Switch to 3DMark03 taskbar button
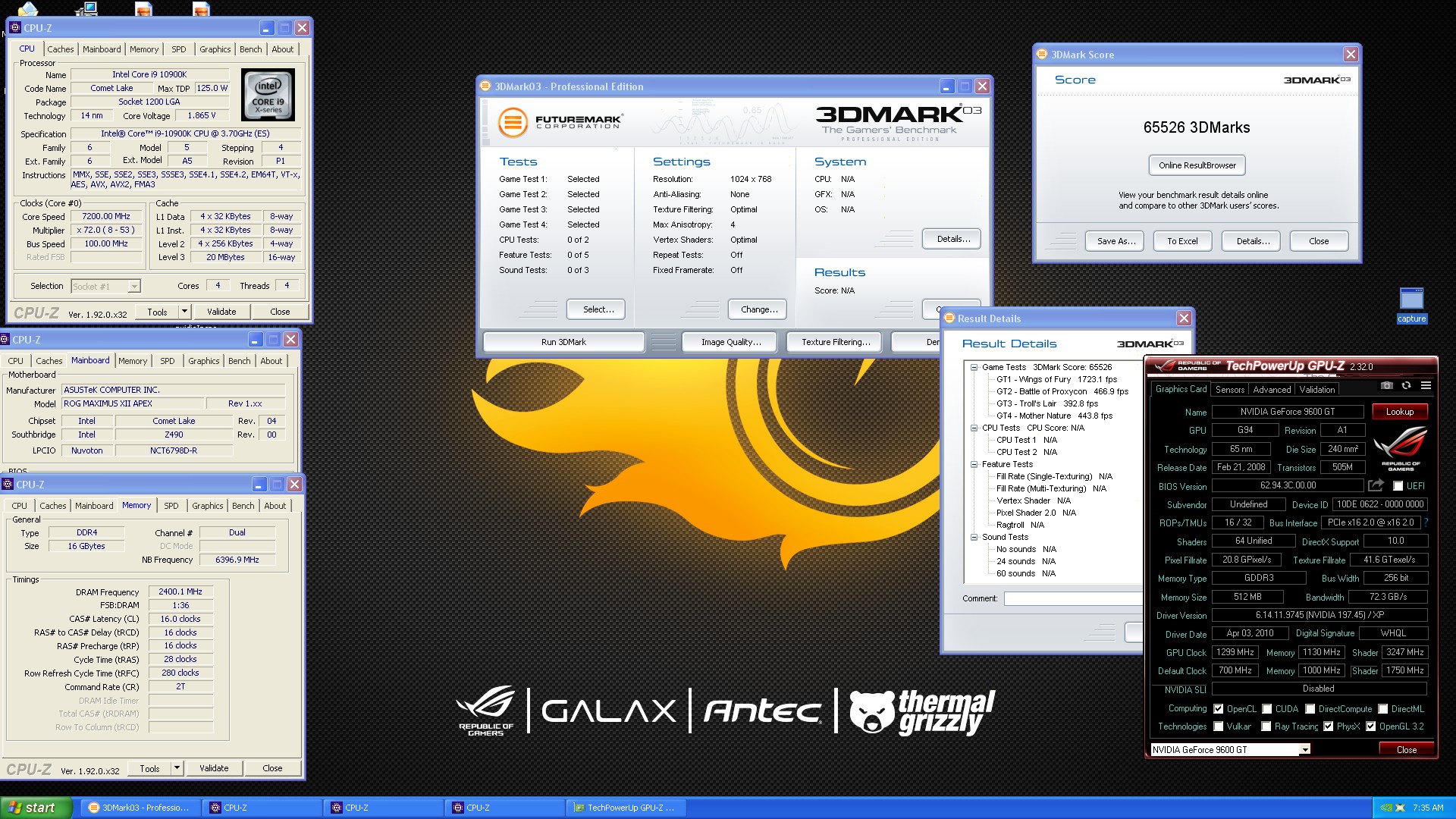The height and width of the screenshot is (819, 1456). pyautogui.click(x=140, y=808)
